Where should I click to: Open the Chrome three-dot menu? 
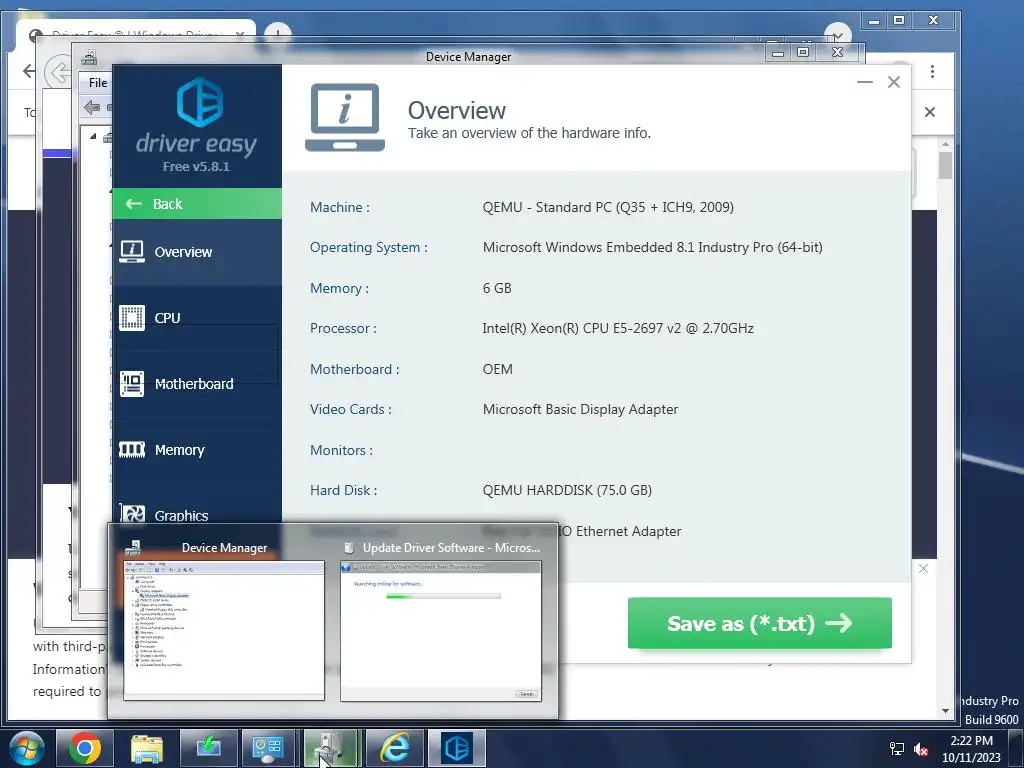[933, 71]
